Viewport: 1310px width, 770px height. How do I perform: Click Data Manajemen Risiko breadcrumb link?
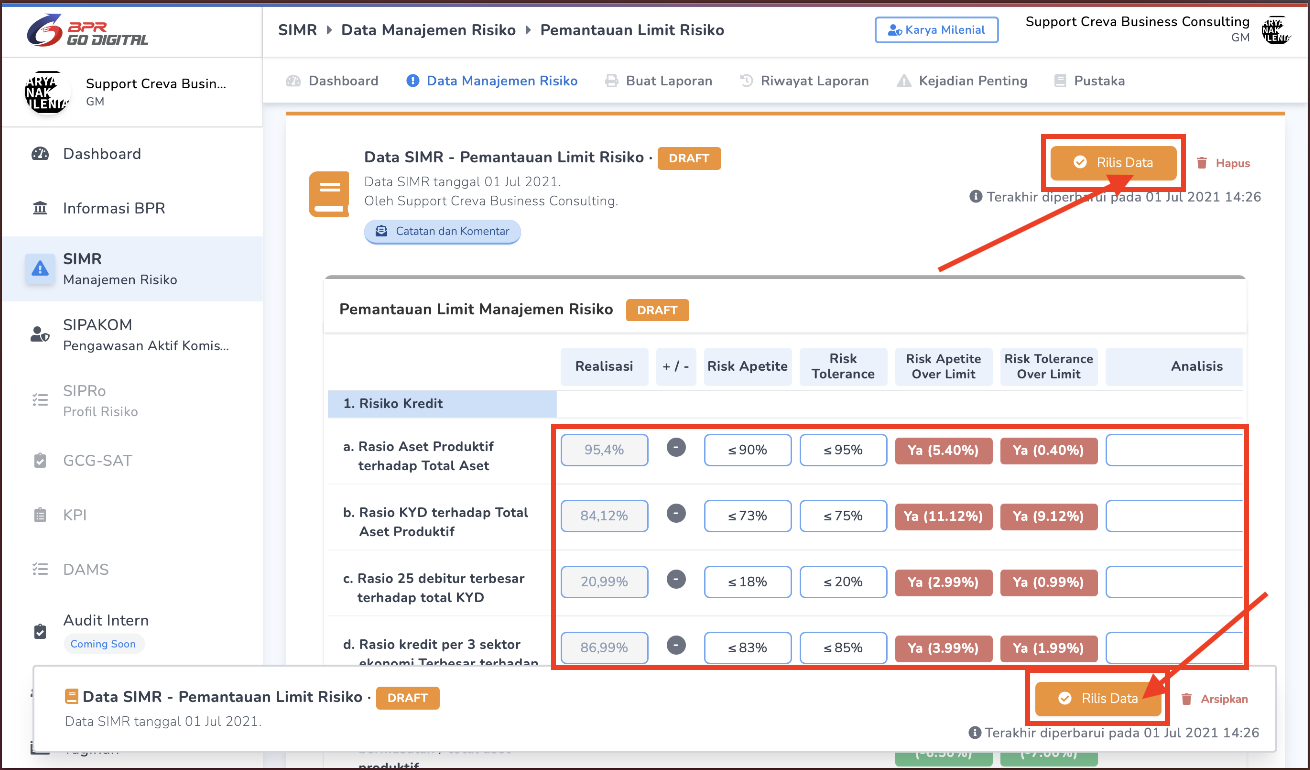pyautogui.click(x=428, y=30)
